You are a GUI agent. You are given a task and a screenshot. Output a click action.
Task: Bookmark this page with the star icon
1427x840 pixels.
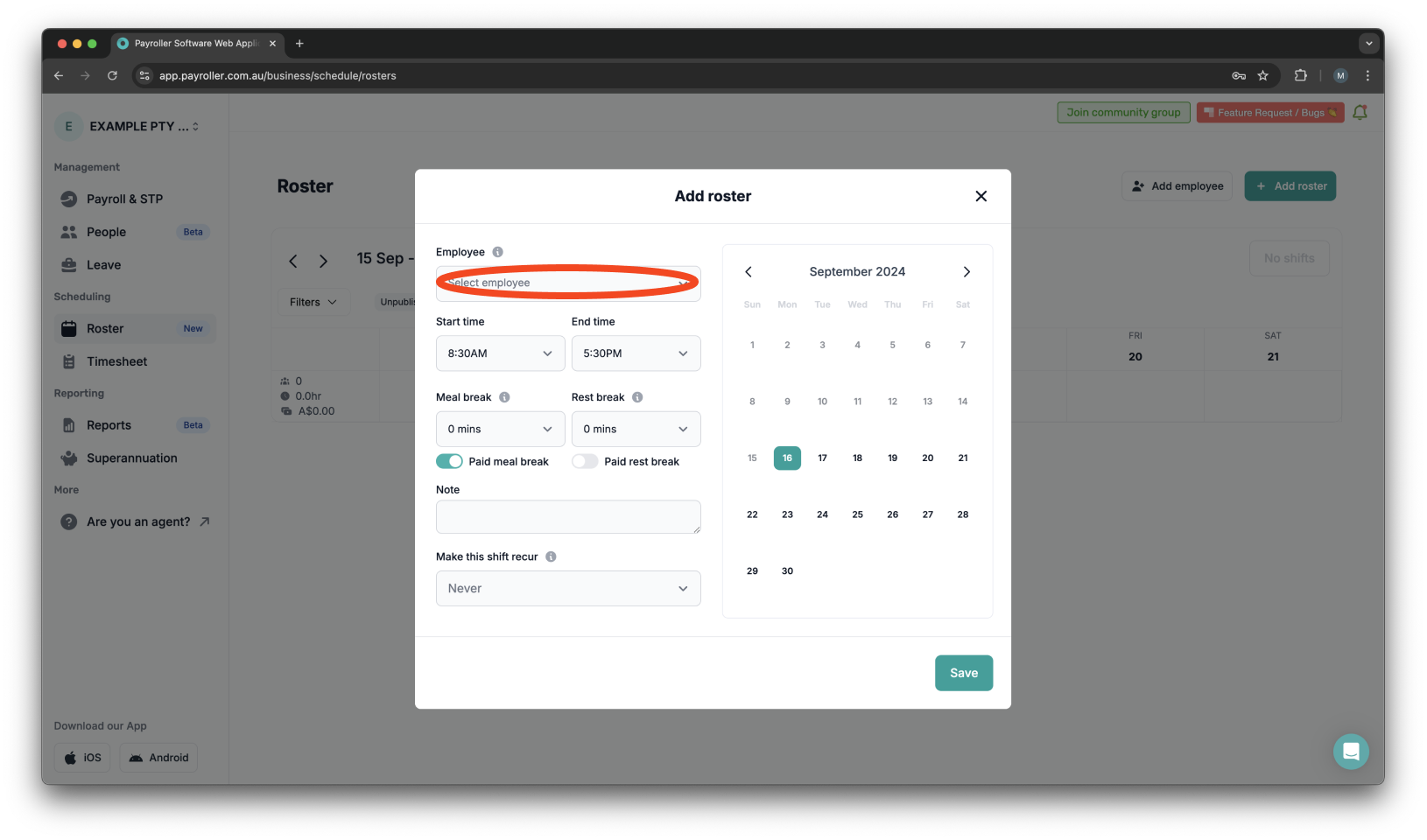1262,76
